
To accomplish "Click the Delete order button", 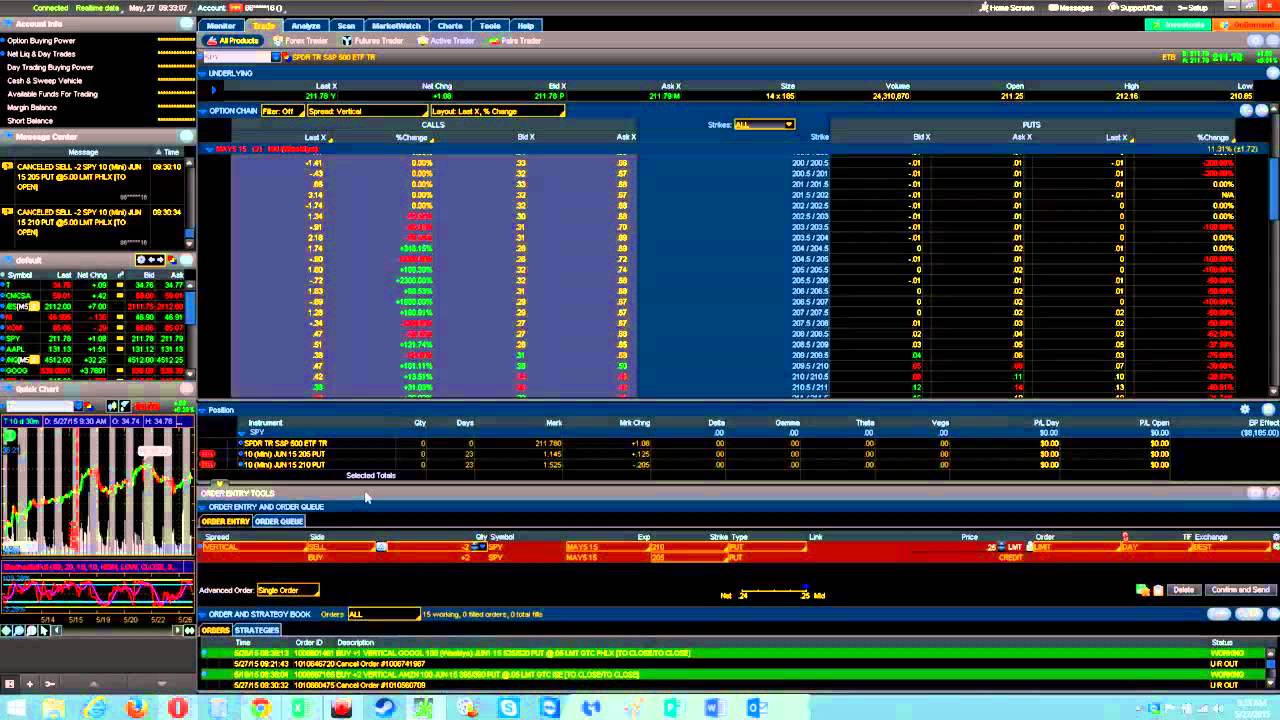I will tap(1184, 590).
